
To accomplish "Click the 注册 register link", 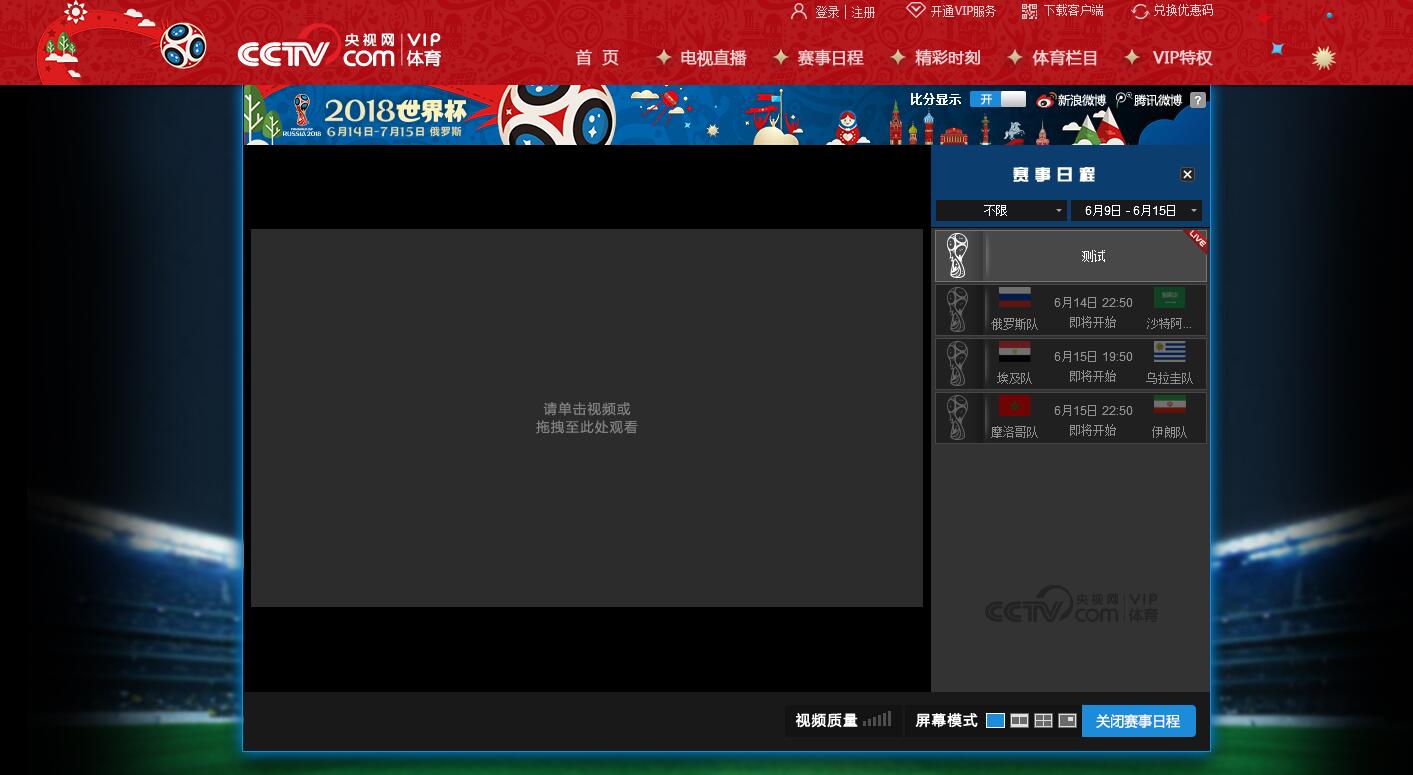I will (863, 12).
